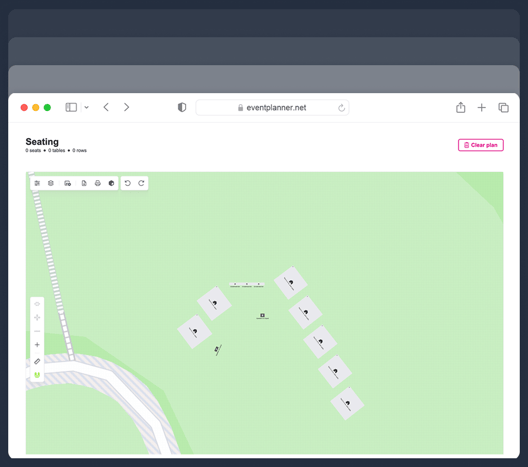Go back to previous page
Viewport: 528px width, 467px height.
pos(106,107)
